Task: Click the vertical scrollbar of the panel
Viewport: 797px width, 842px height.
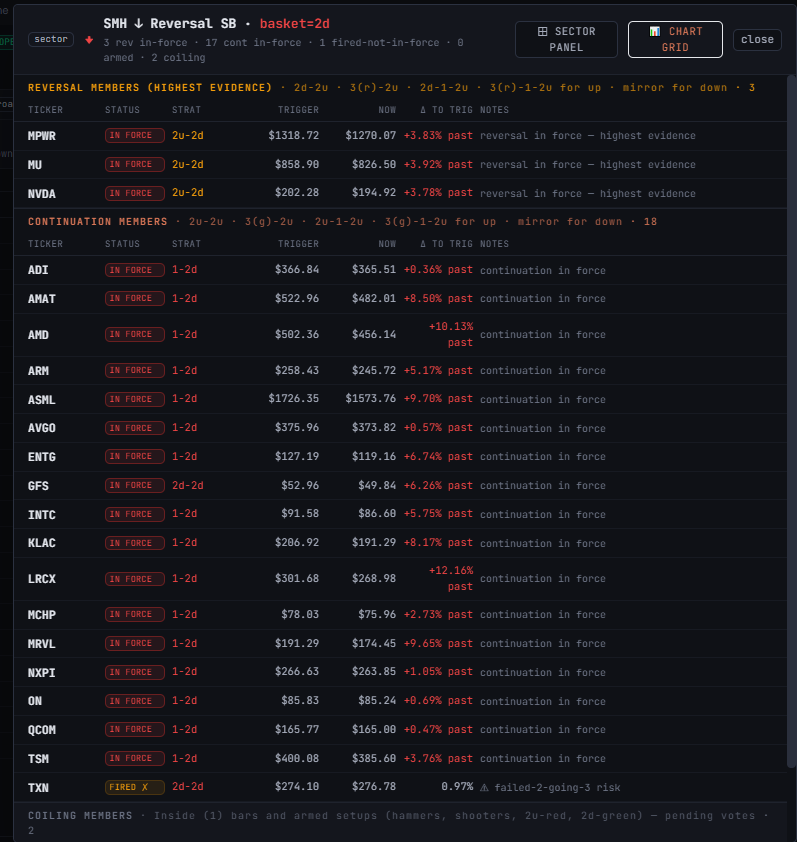Action: 792,422
